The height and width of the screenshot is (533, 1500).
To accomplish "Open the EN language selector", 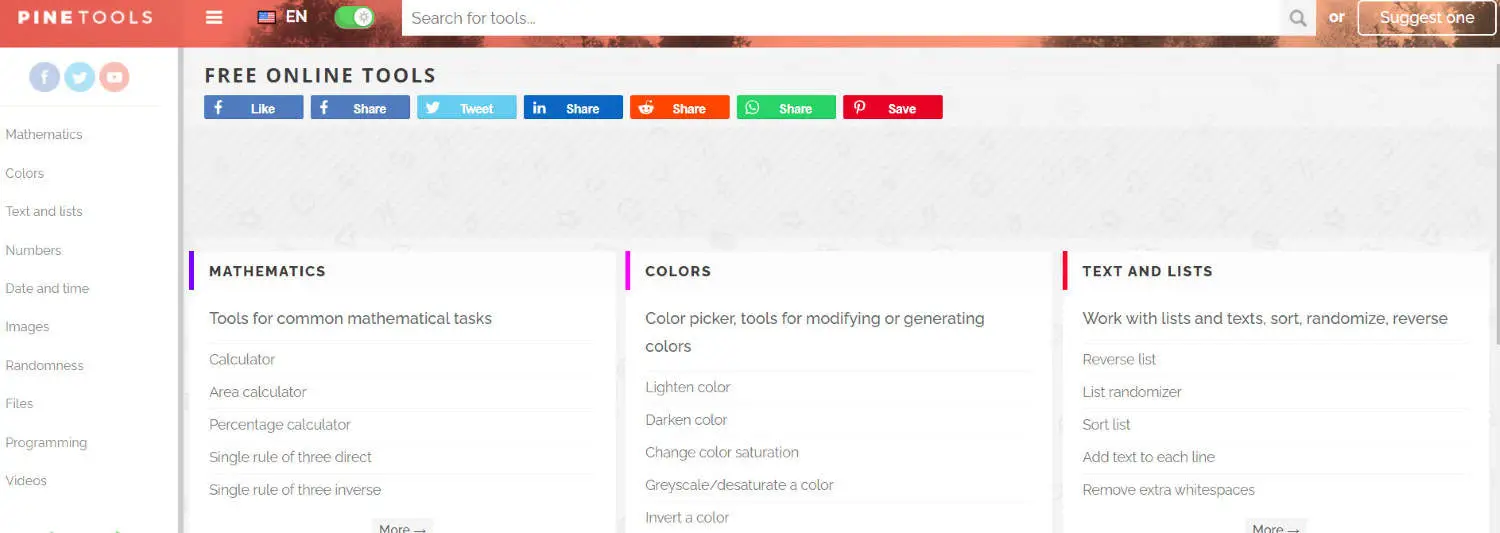I will pos(282,17).
